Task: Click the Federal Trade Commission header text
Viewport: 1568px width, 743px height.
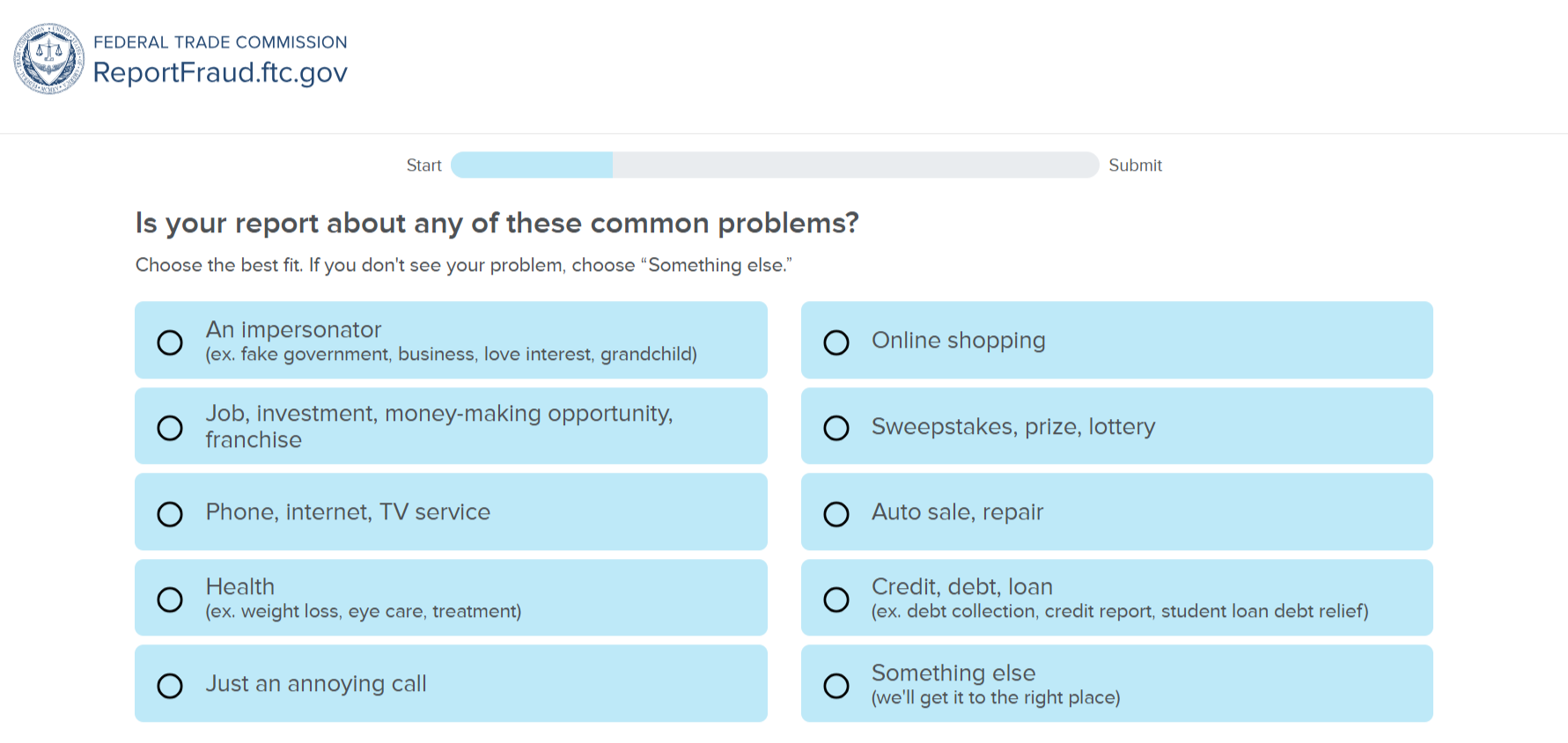Action: [220, 42]
